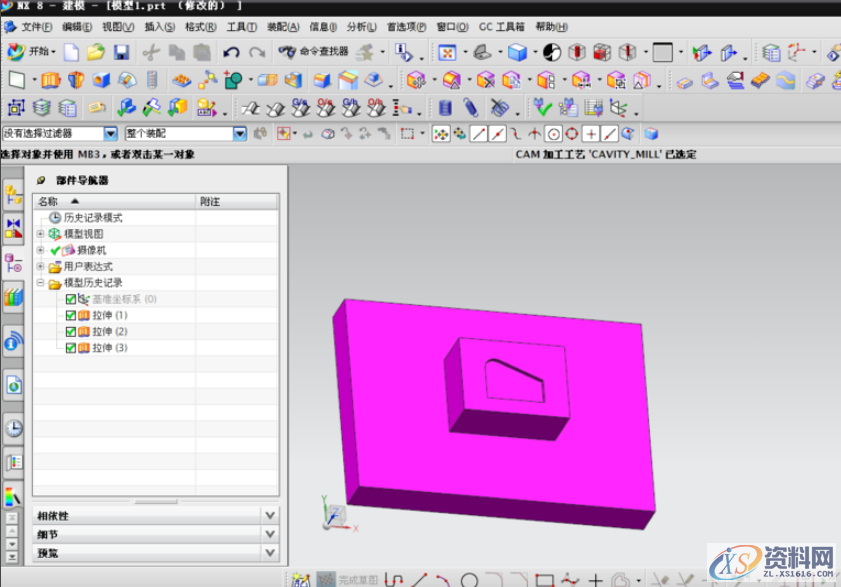Select 历史记录模式 in the part navigator
Viewport: 841px width, 587px height.
click(93, 217)
